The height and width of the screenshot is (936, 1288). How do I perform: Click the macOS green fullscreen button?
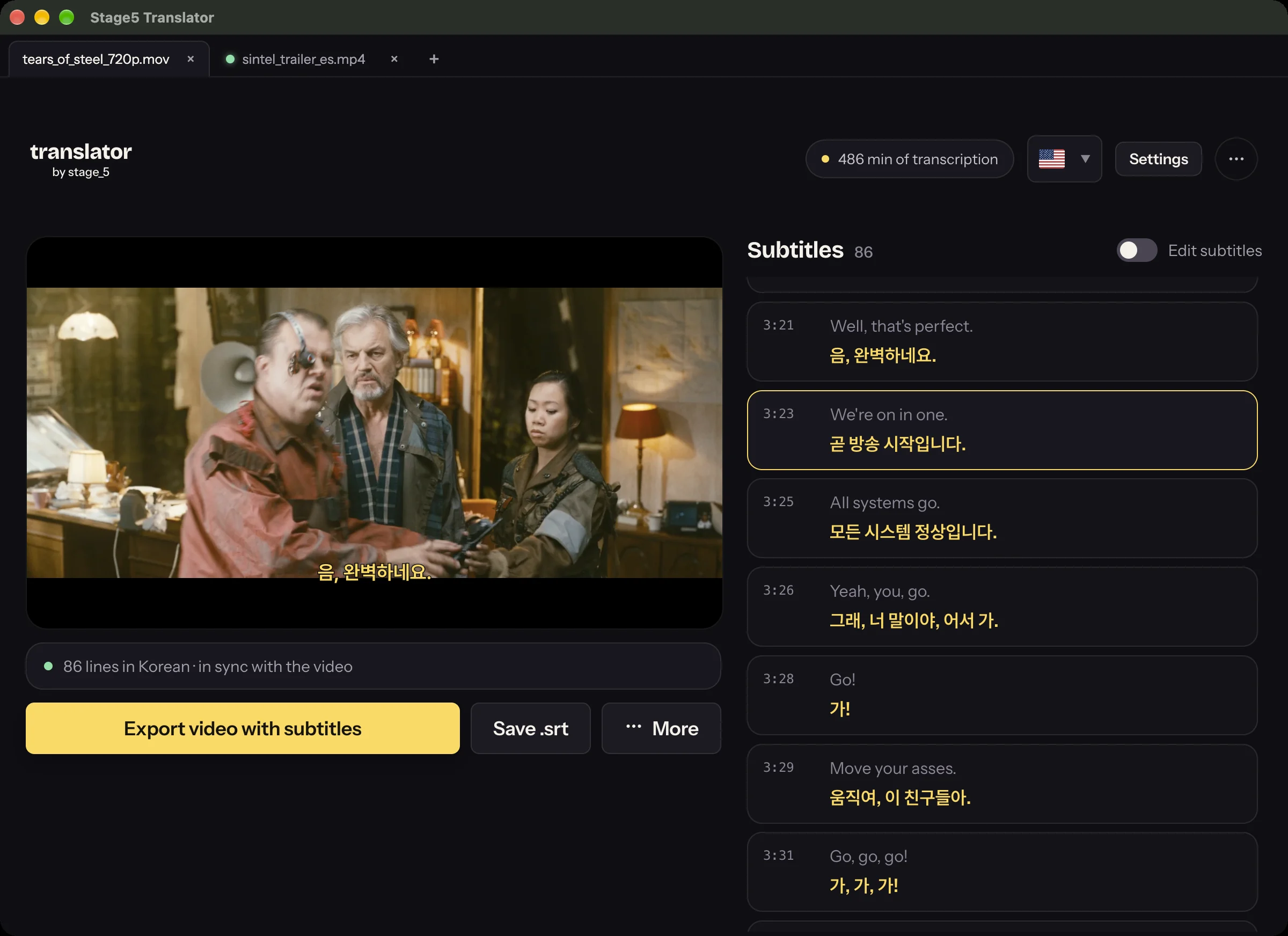[x=67, y=18]
